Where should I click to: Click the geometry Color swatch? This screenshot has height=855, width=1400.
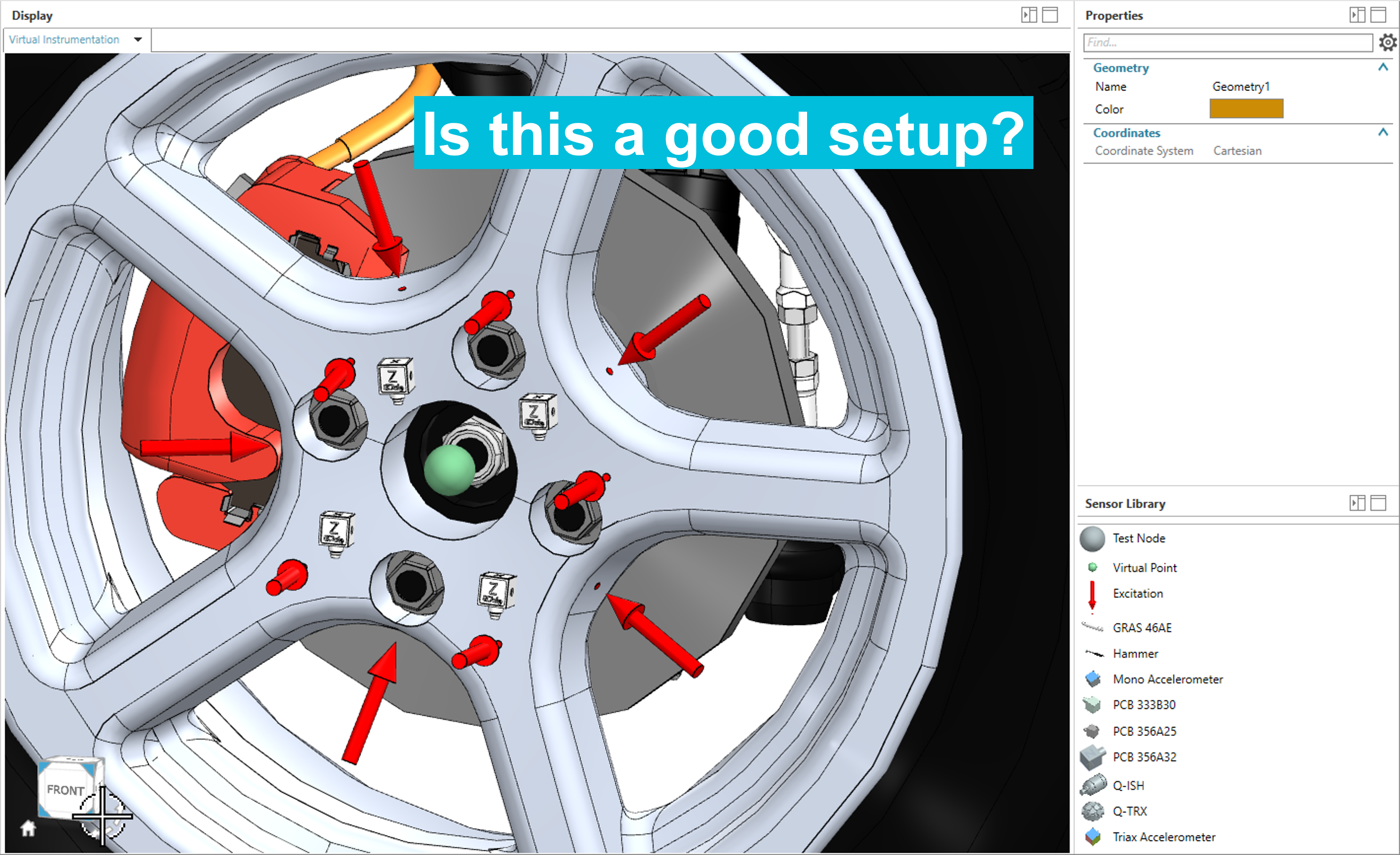tap(1246, 109)
